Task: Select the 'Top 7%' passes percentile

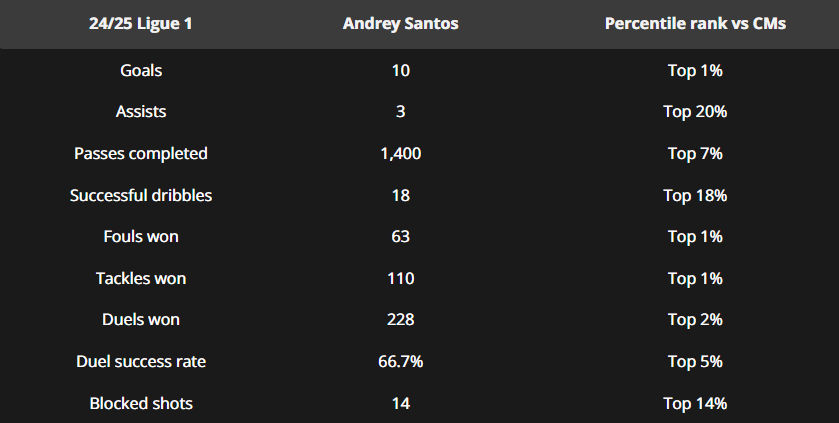Action: [695, 154]
